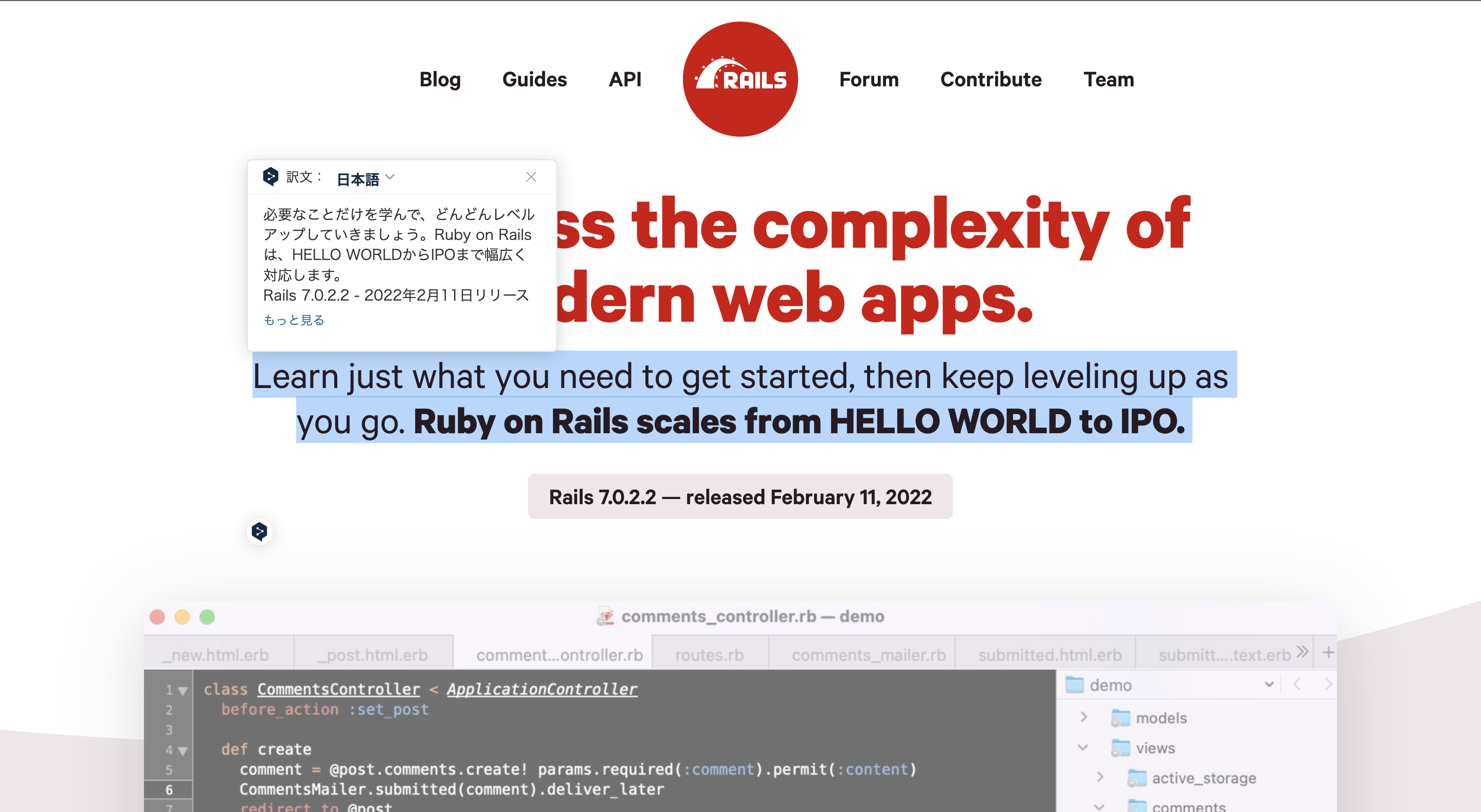Open the Blog navigation link
The height and width of the screenshot is (812, 1481).
pos(440,79)
